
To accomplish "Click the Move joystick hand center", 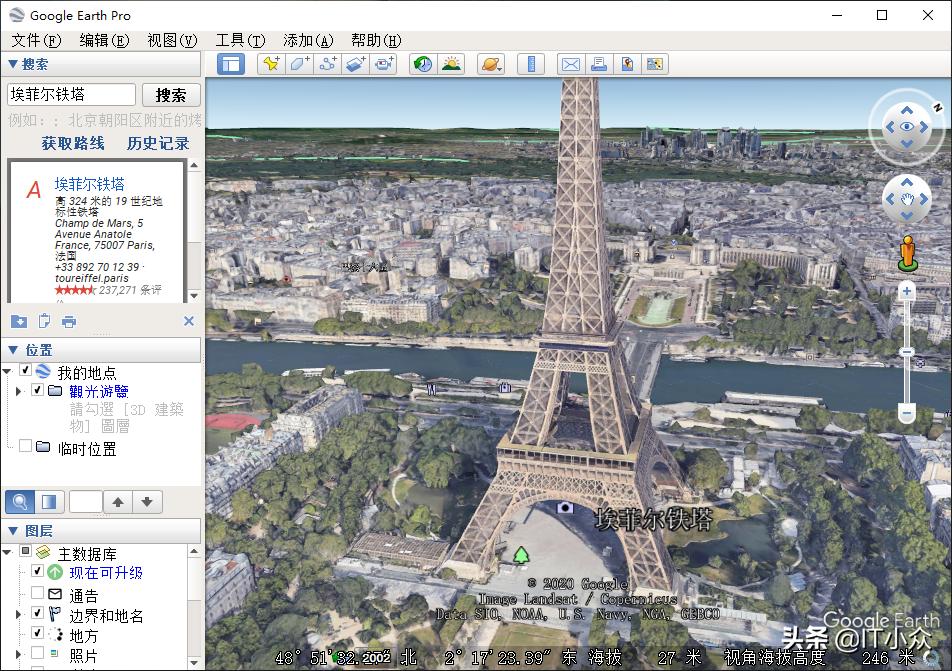I will [906, 199].
